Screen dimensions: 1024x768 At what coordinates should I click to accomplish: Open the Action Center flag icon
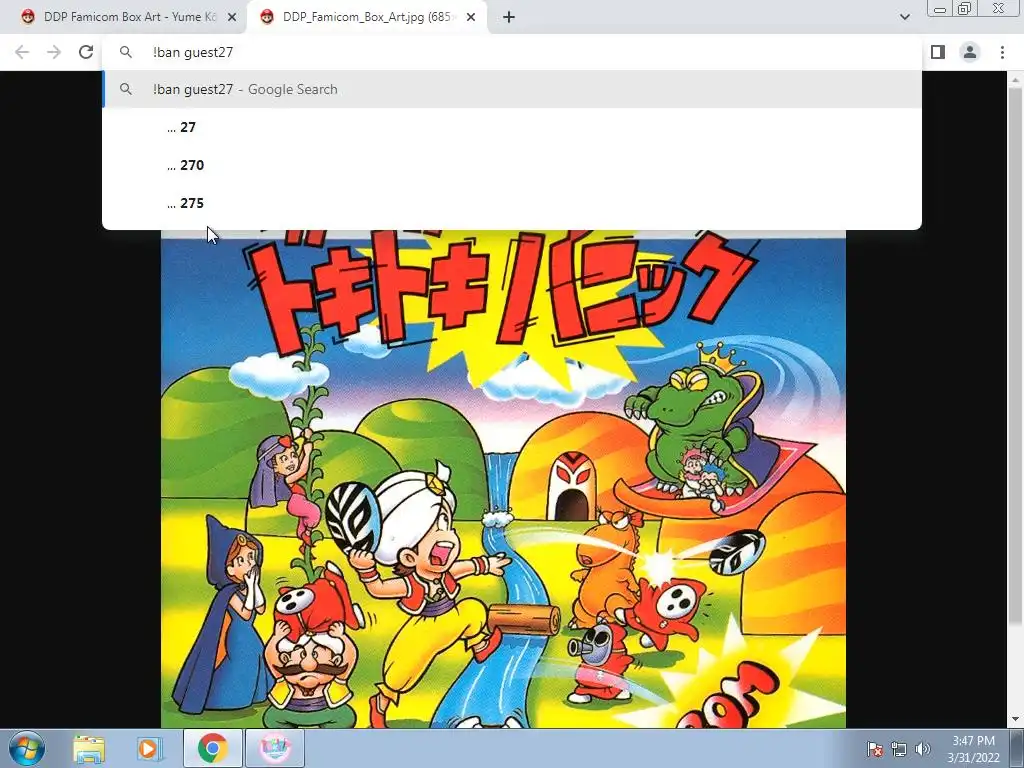(x=874, y=749)
